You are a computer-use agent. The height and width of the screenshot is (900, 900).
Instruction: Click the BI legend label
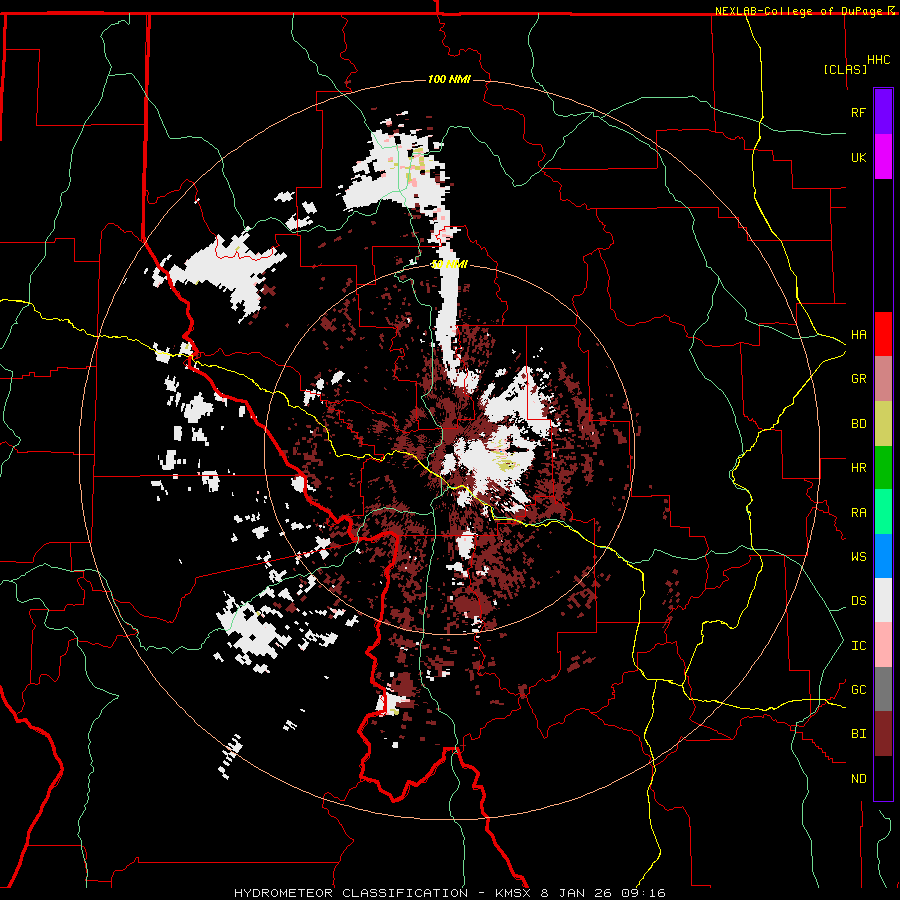(x=859, y=734)
